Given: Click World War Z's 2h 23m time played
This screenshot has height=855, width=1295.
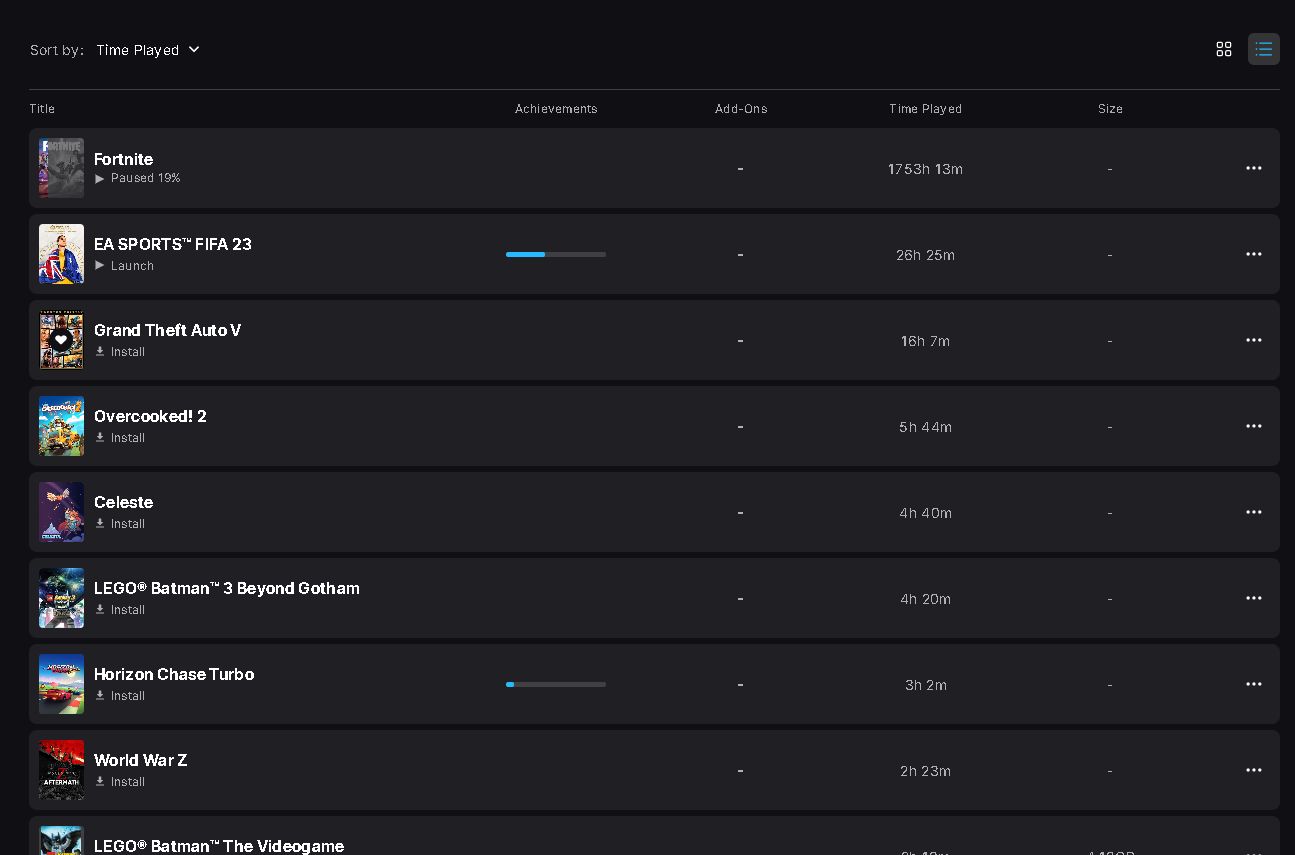Looking at the screenshot, I should (x=925, y=771).
